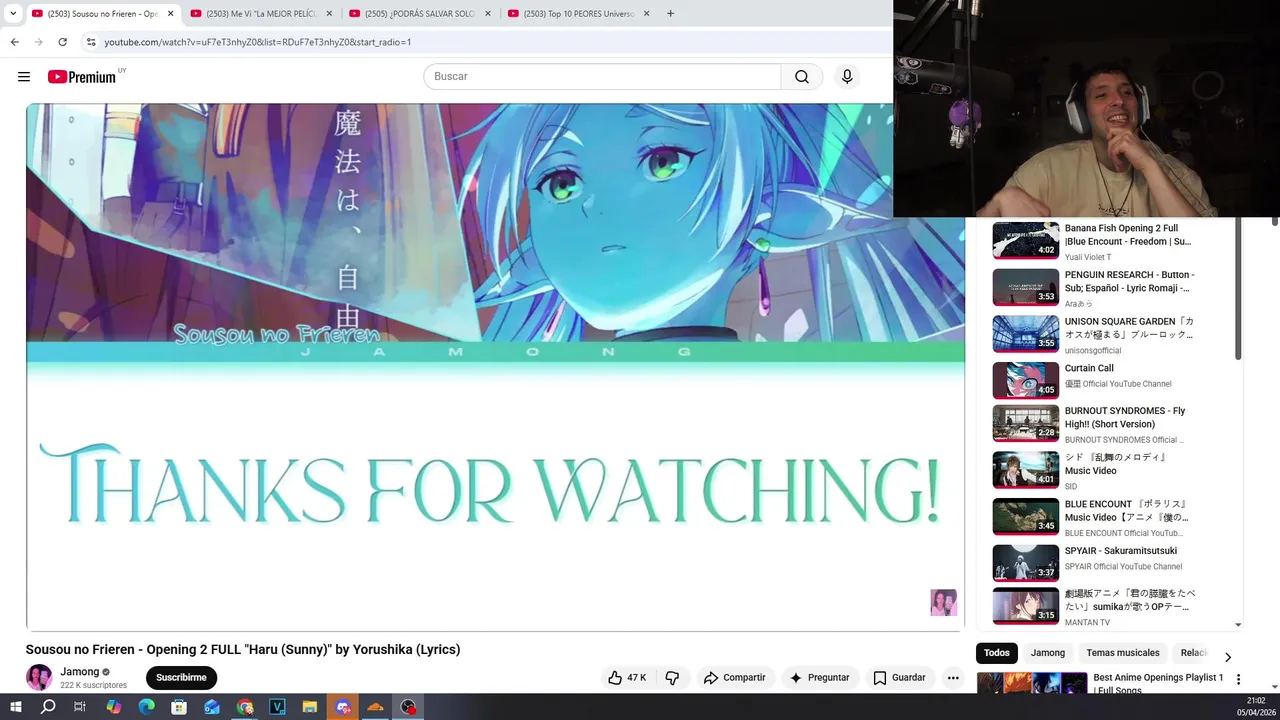Image resolution: width=1280 pixels, height=720 pixels.
Task: Close the Sousou no Frieren tab
Action: pyautogui.click(x=170, y=14)
